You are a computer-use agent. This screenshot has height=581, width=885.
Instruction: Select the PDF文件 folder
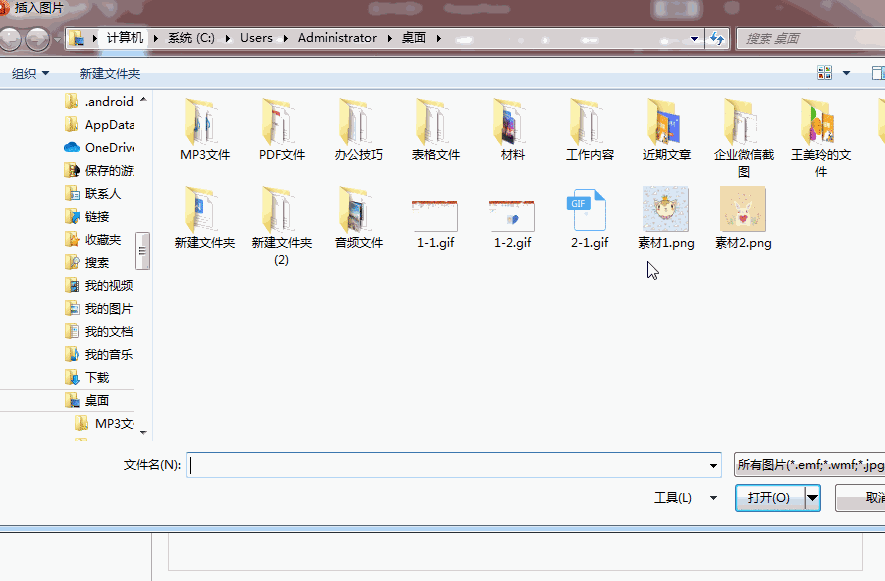[281, 123]
